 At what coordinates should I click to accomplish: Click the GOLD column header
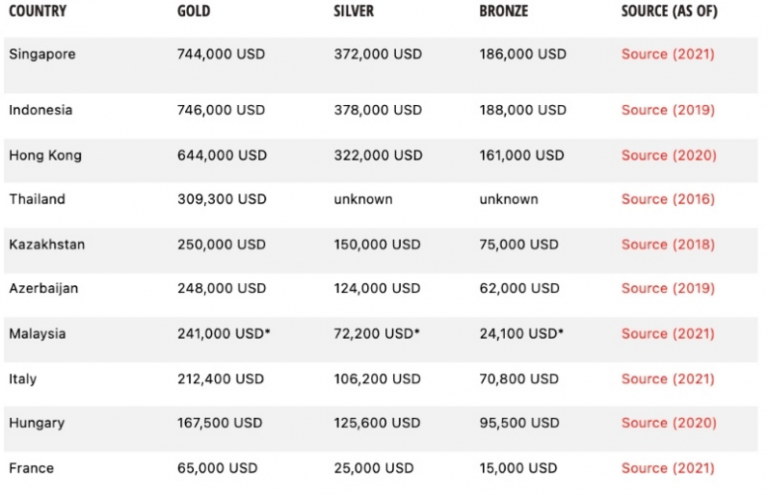click(193, 11)
